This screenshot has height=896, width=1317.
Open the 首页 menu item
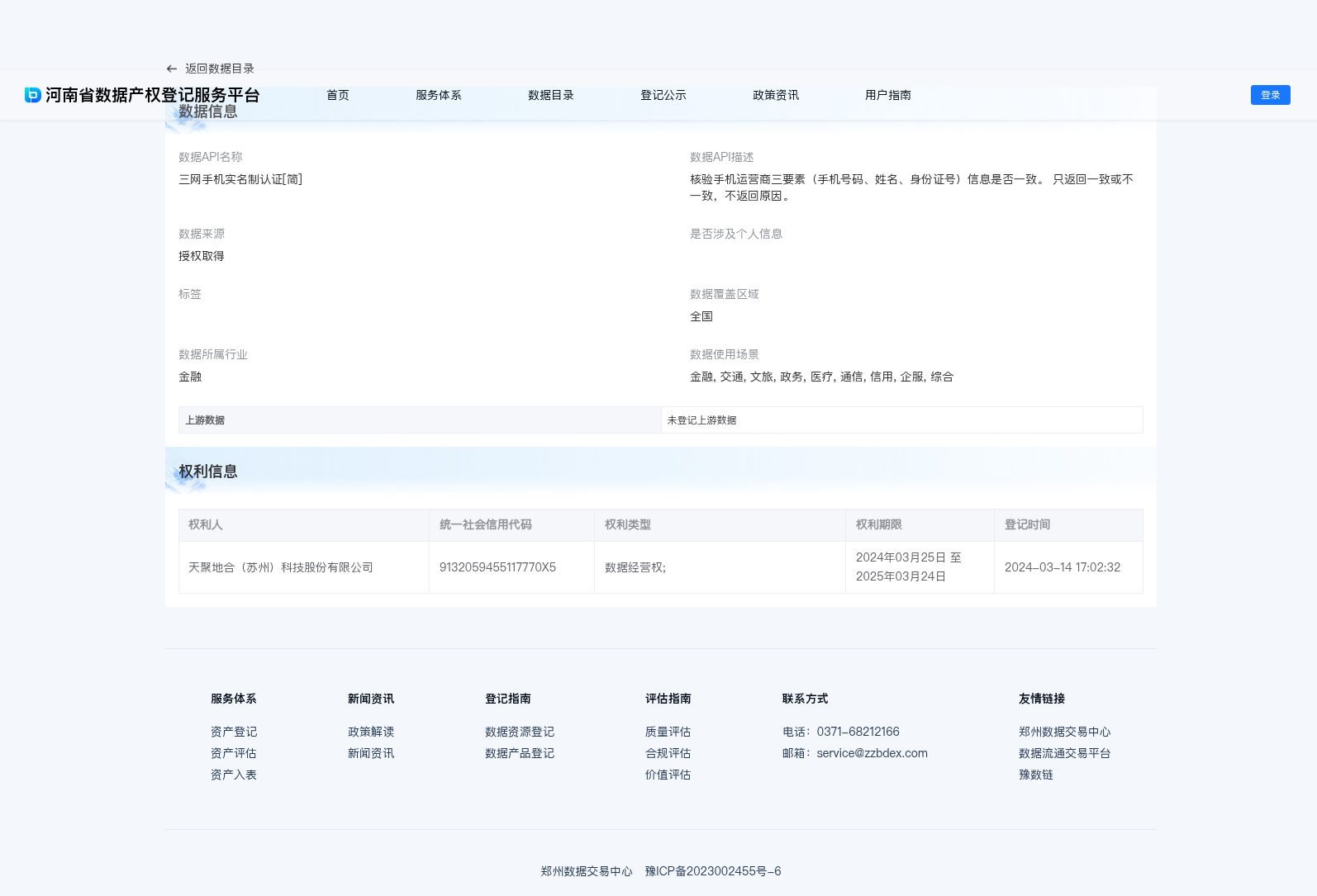338,95
